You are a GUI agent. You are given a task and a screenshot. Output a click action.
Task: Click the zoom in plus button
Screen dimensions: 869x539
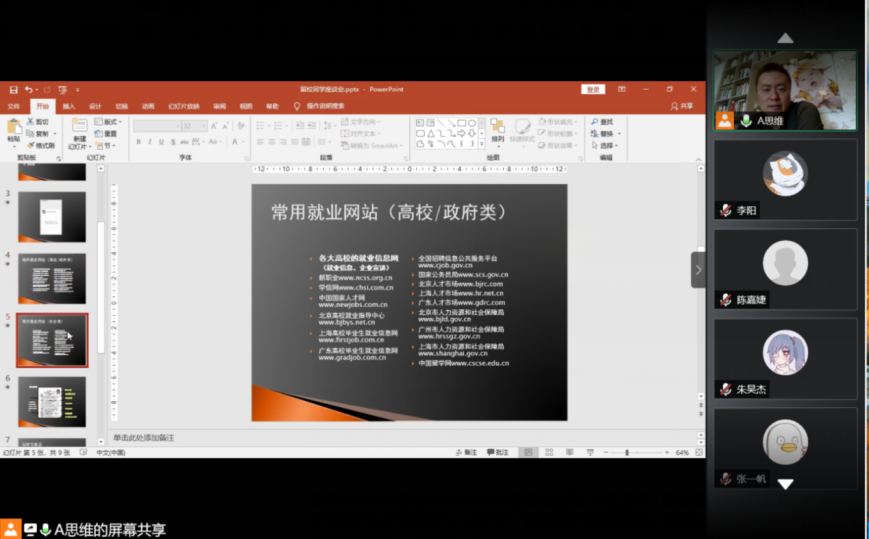tap(667, 453)
